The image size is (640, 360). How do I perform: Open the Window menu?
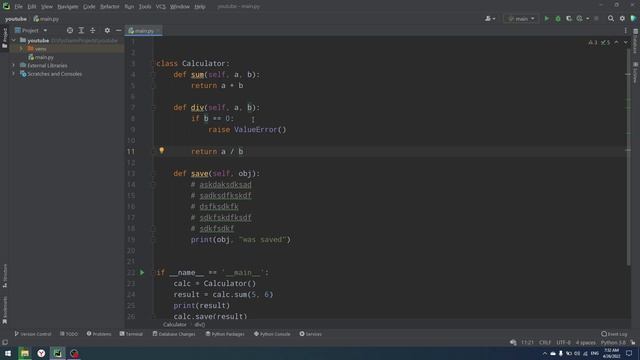click(x=180, y=7)
